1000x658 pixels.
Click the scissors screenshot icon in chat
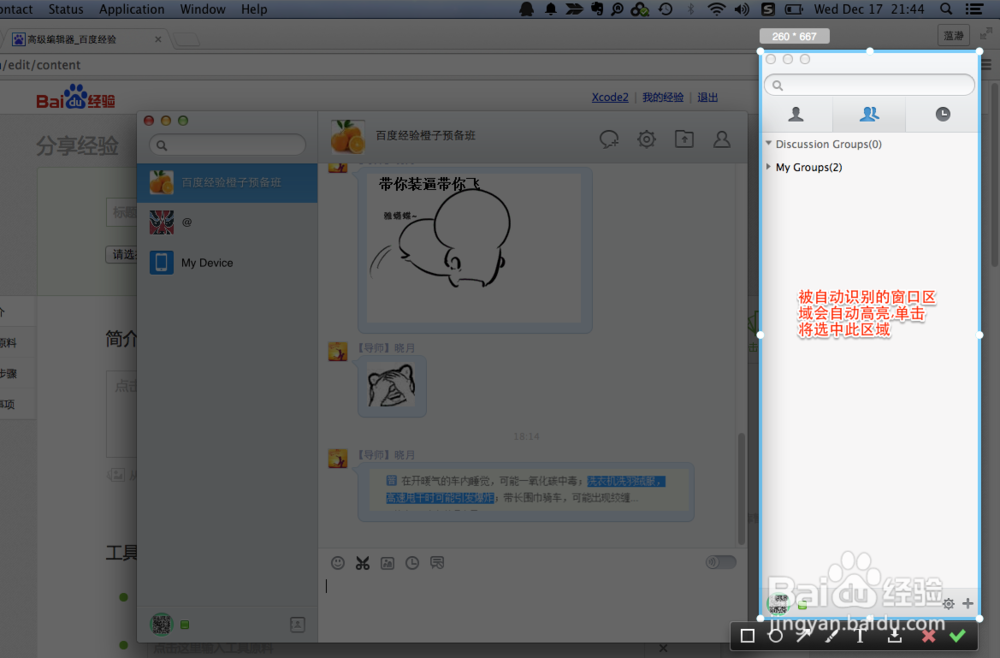click(363, 563)
